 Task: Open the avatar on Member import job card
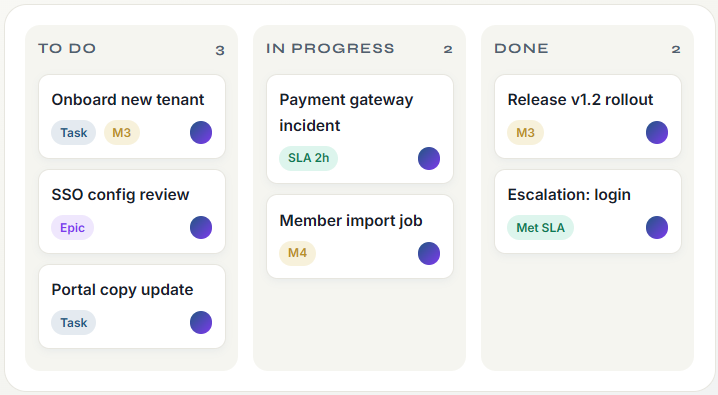(429, 254)
